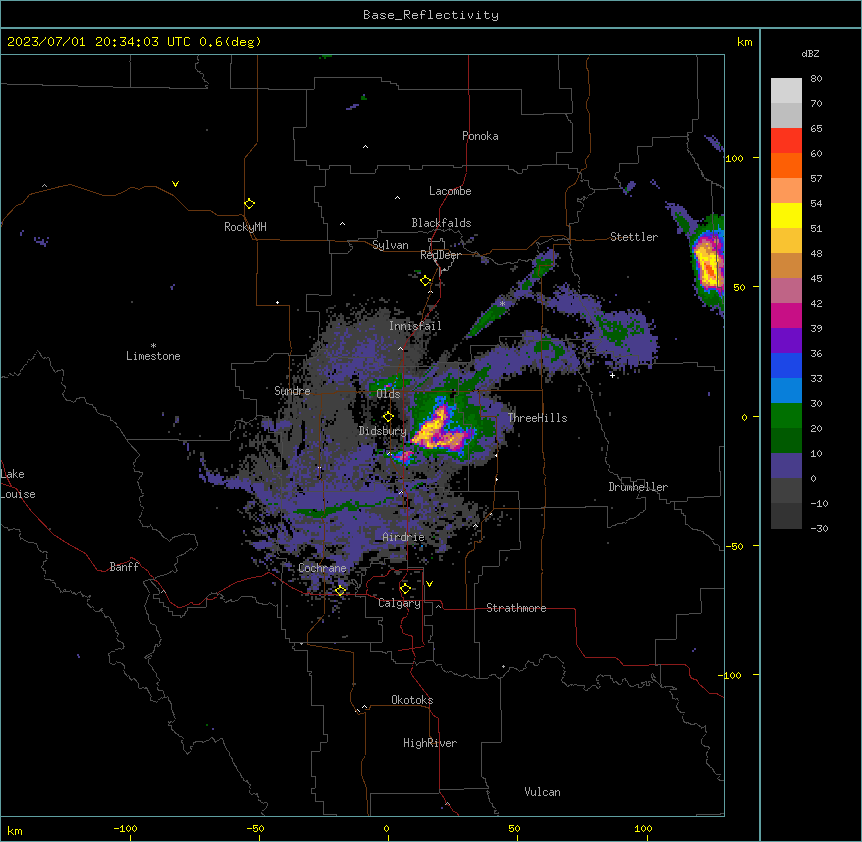Pick the yellow 51-54 dBZ legend swatch

786,215
